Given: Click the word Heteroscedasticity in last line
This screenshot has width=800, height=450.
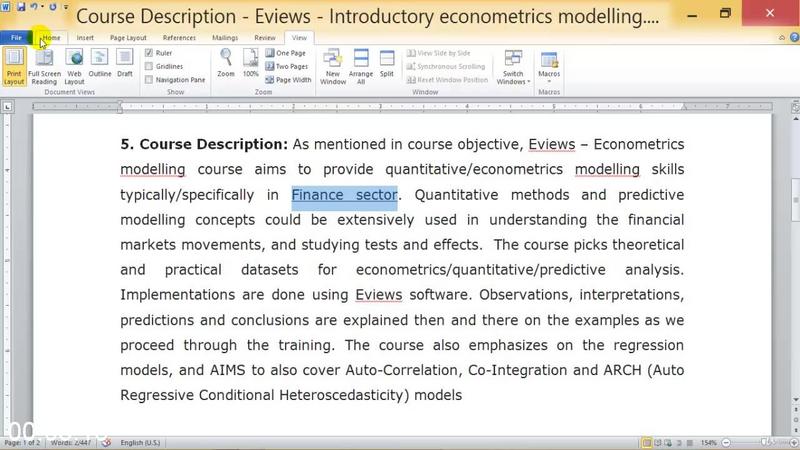Looking at the screenshot, I should [341, 395].
